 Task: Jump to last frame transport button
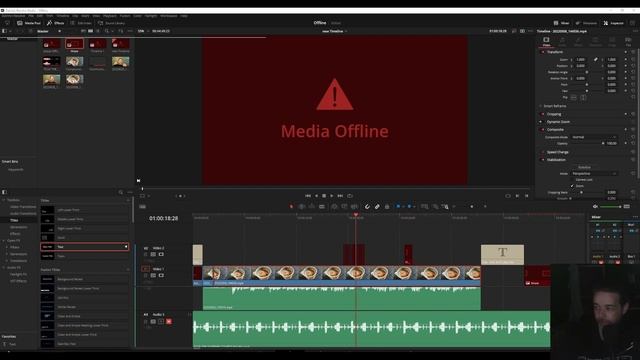[x=340, y=196]
